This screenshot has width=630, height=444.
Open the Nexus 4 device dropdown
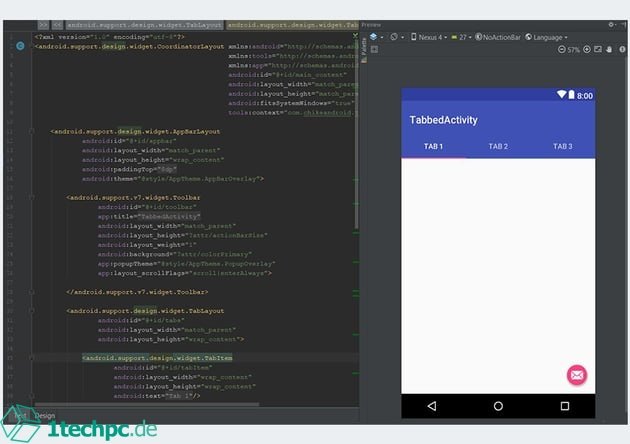429,37
